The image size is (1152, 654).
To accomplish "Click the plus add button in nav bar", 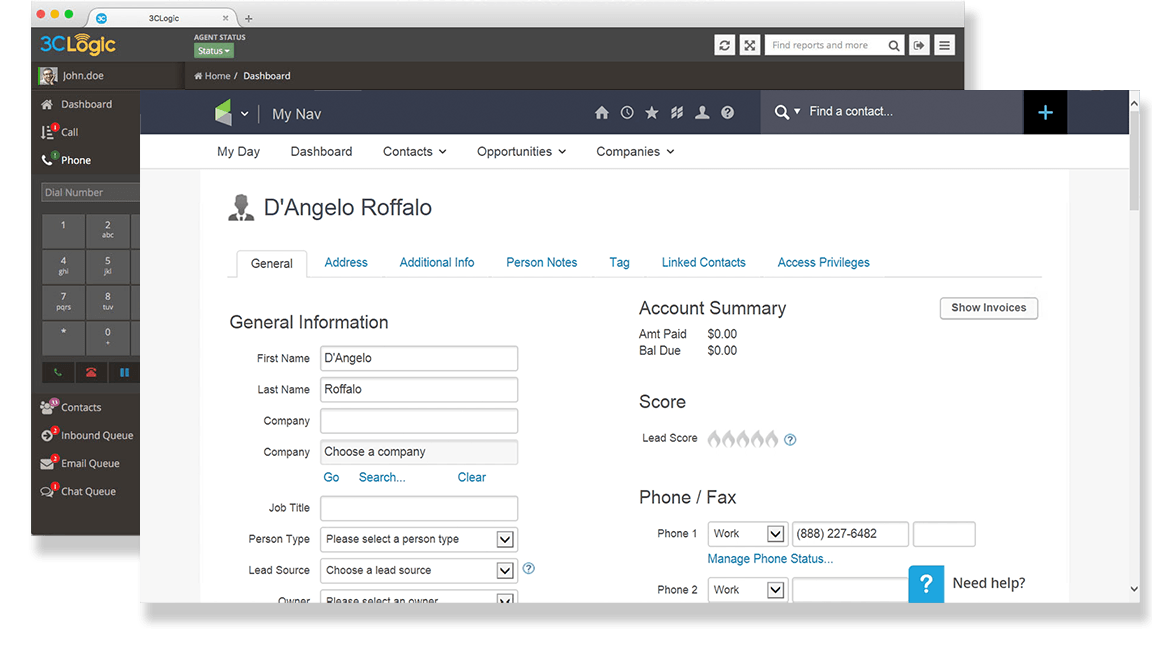I will (x=1045, y=112).
